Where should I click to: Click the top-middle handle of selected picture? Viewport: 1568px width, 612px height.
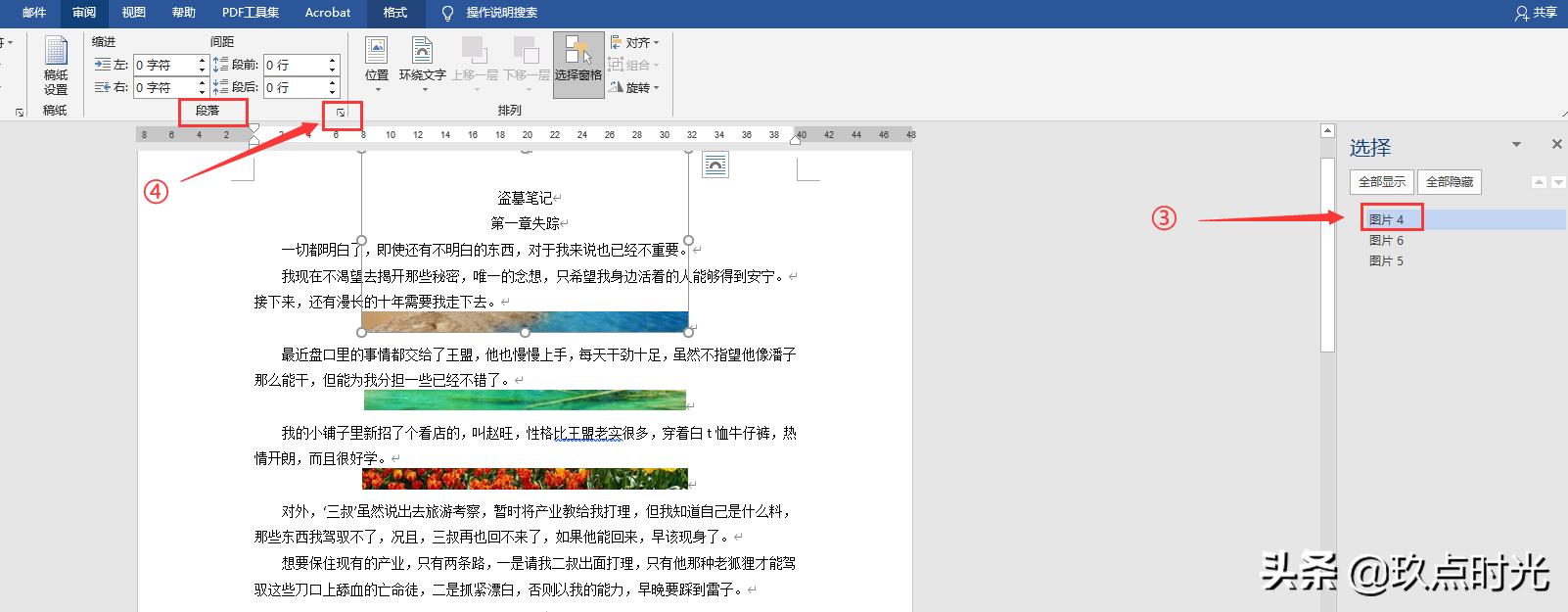[526, 151]
